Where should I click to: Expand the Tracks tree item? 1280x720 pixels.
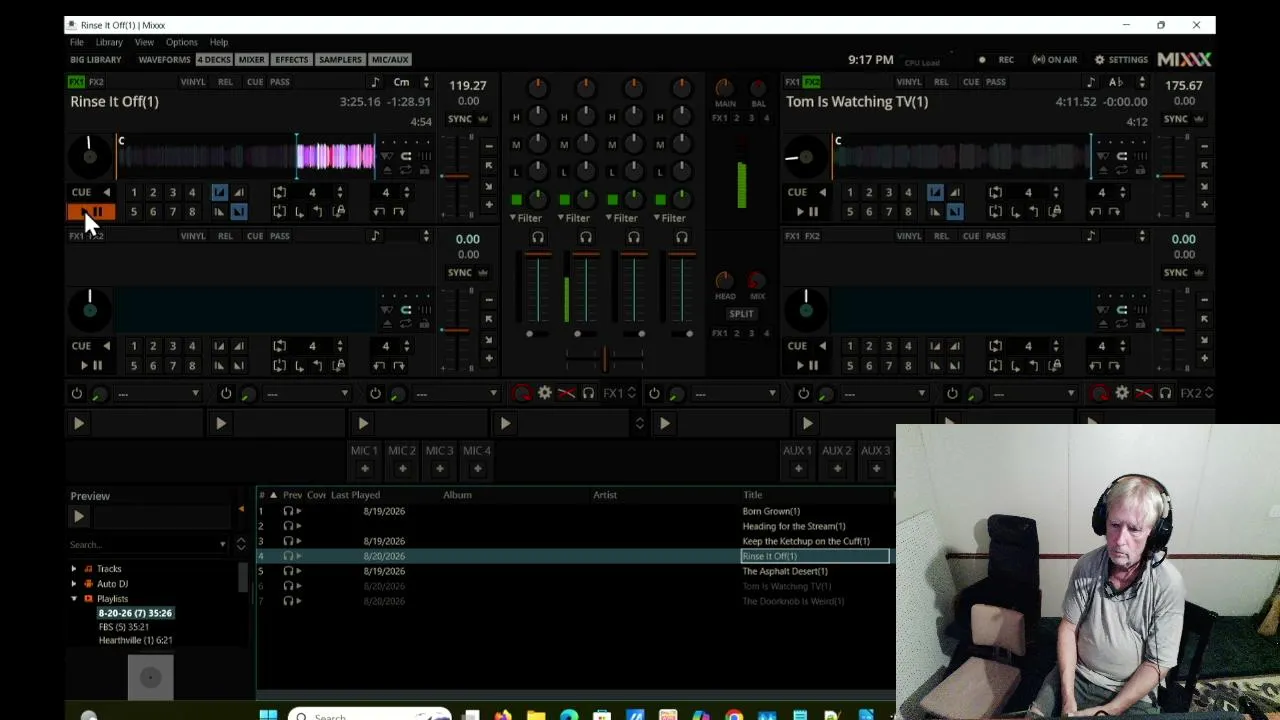[x=74, y=569]
